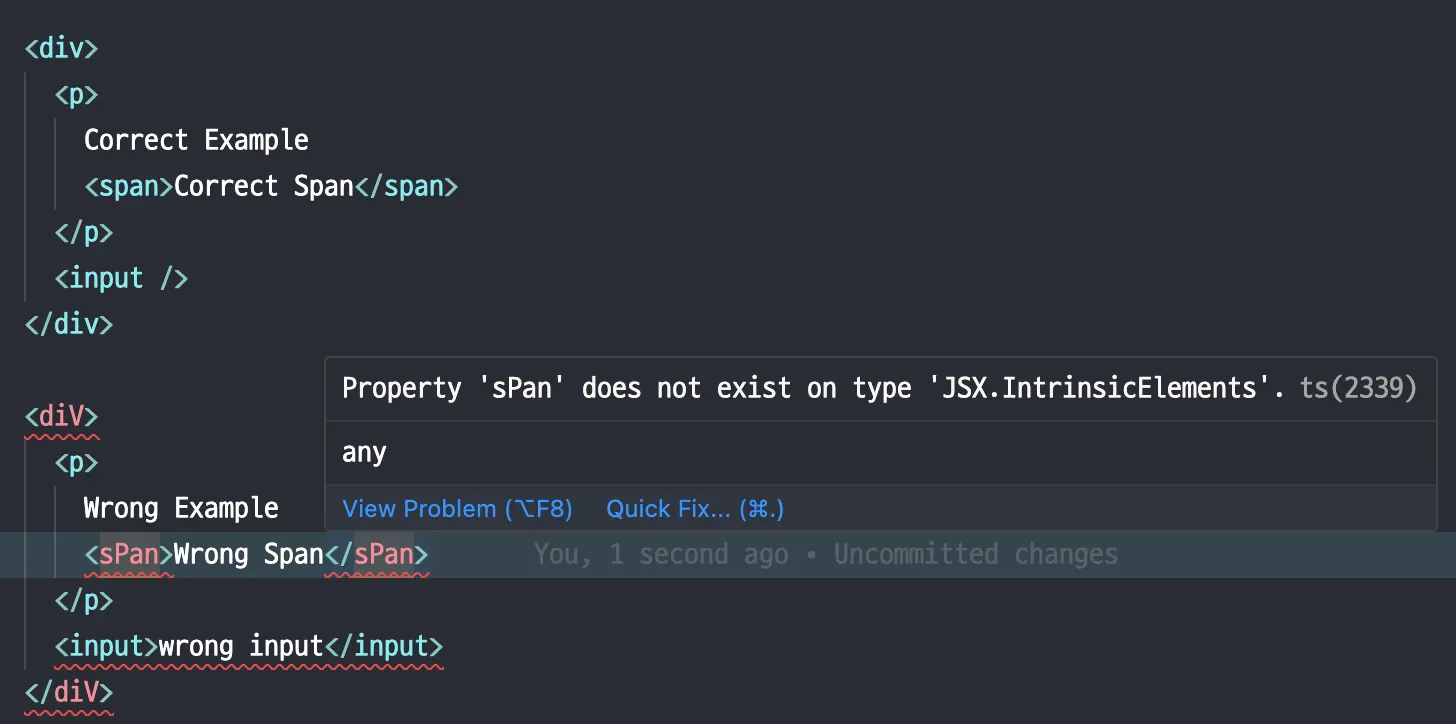Image resolution: width=1456 pixels, height=724 pixels.
Task: Click the ts(2339) error code
Action: tap(1358, 388)
